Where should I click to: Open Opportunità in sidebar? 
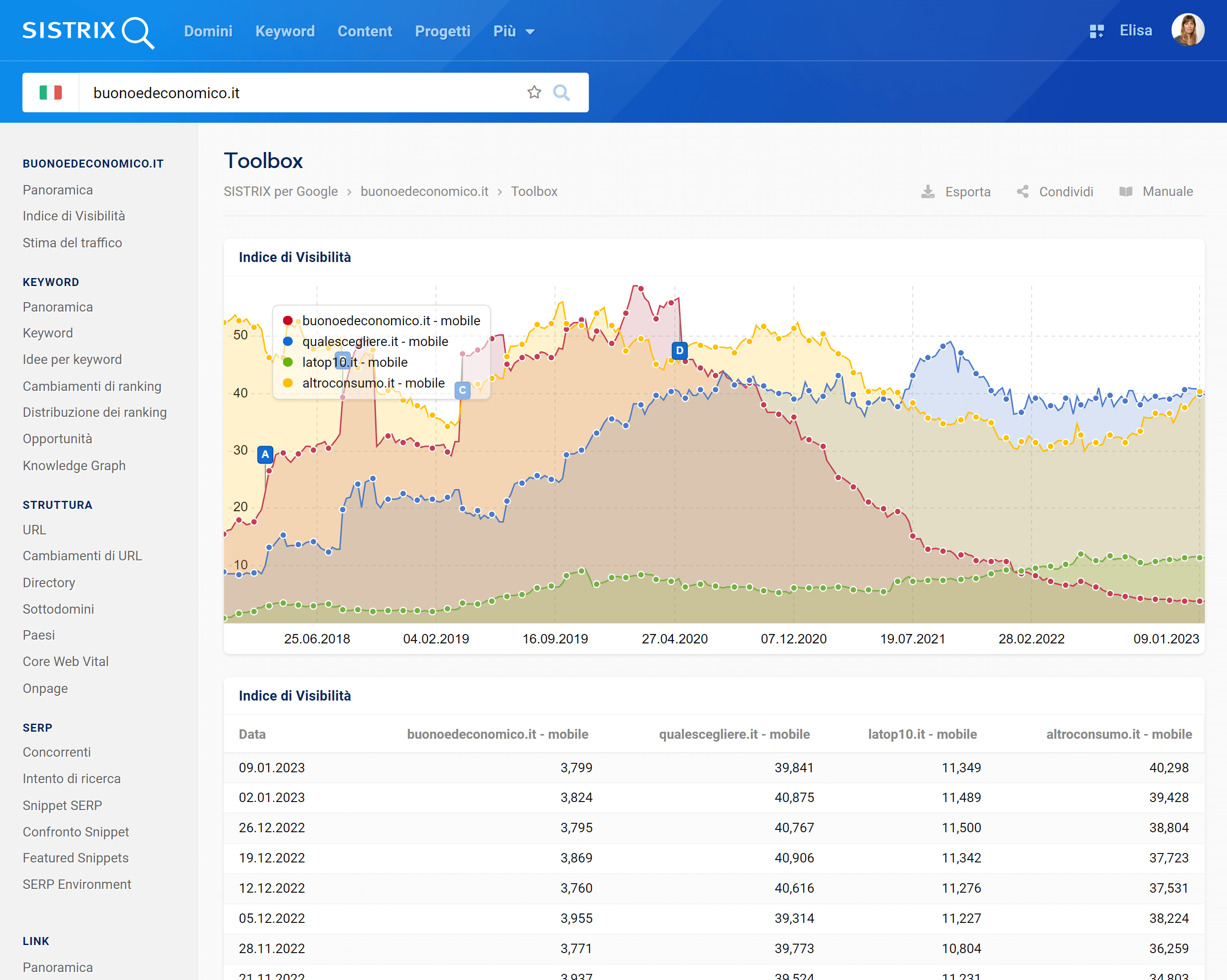(x=58, y=439)
